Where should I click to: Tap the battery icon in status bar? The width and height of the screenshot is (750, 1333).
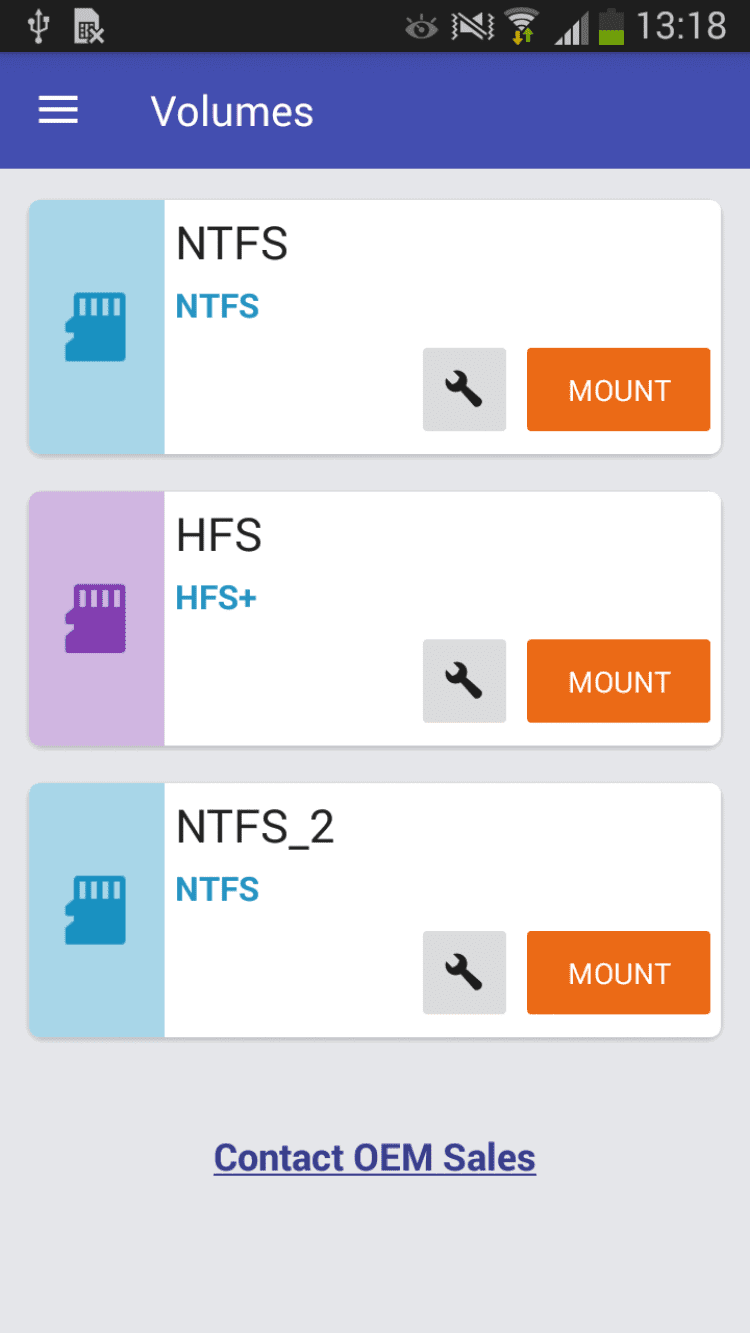coord(610,26)
